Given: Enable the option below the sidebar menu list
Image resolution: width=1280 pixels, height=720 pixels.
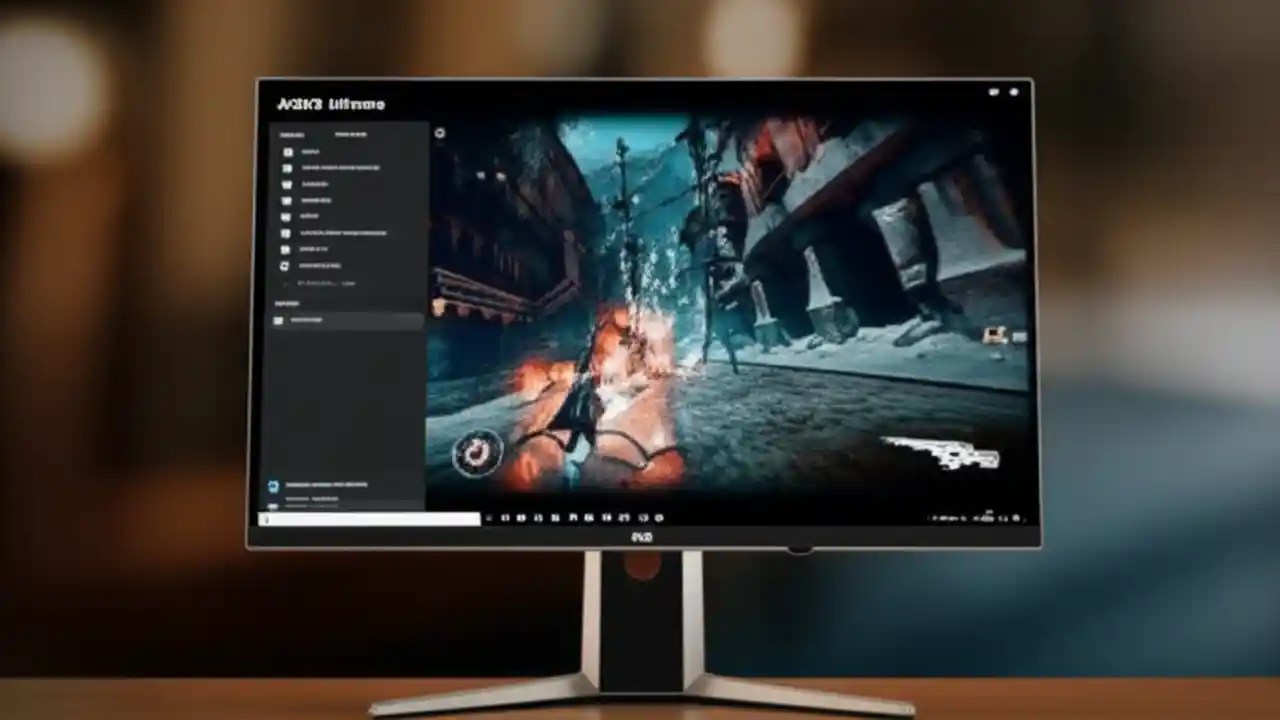Looking at the screenshot, I should [288, 283].
